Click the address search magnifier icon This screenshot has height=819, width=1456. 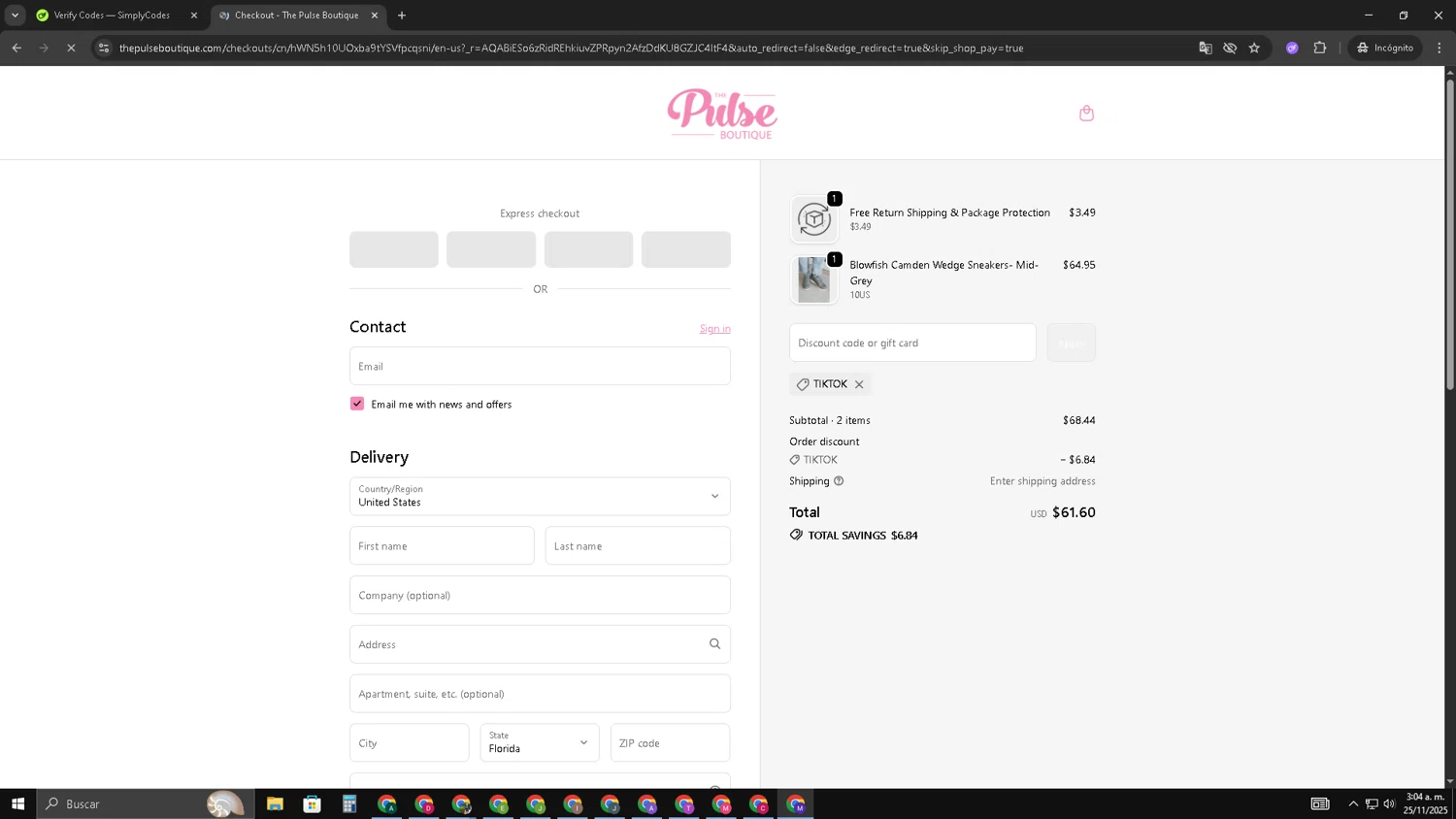[x=714, y=644]
